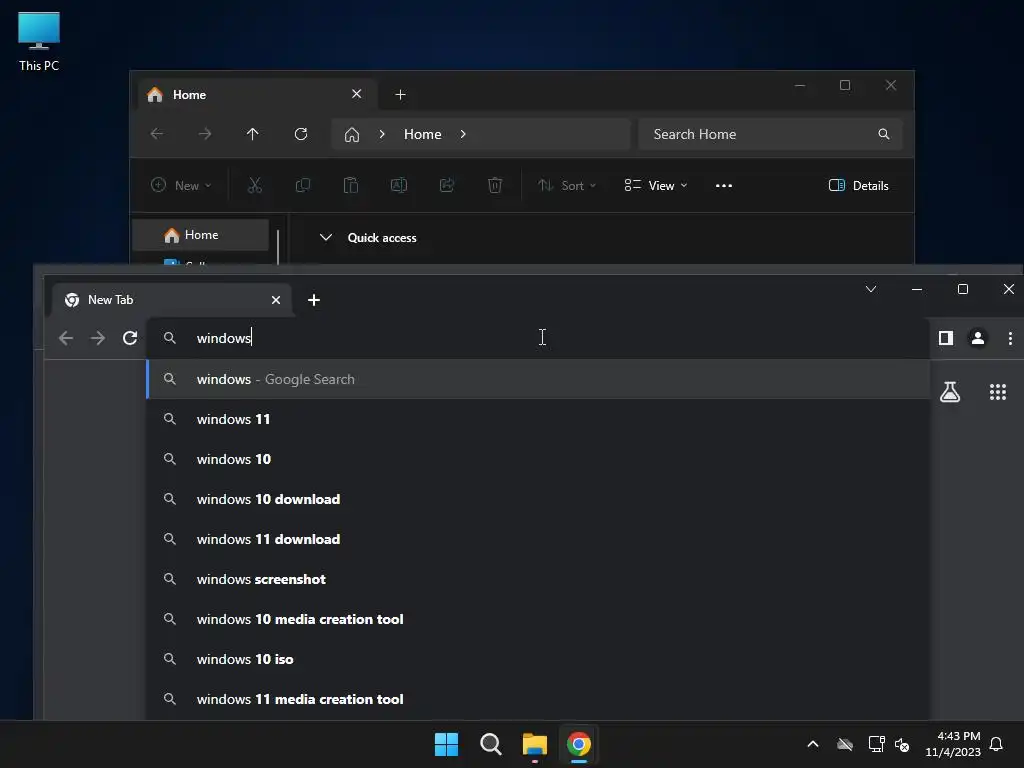Image resolution: width=1024 pixels, height=768 pixels.
Task: Choose 'windows 10 download' suggestion
Action: tap(538, 499)
